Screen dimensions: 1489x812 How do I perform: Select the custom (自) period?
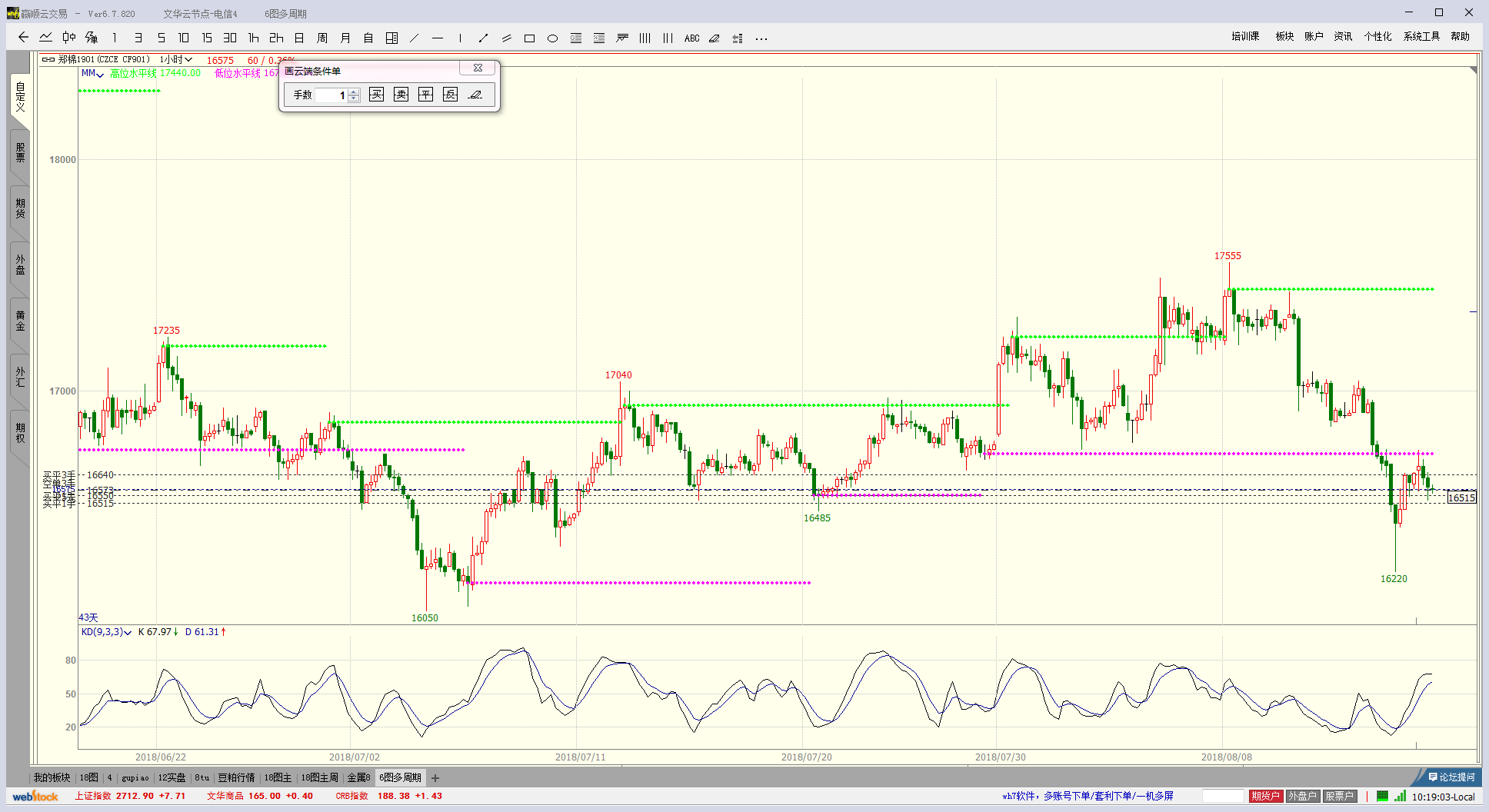tap(368, 37)
